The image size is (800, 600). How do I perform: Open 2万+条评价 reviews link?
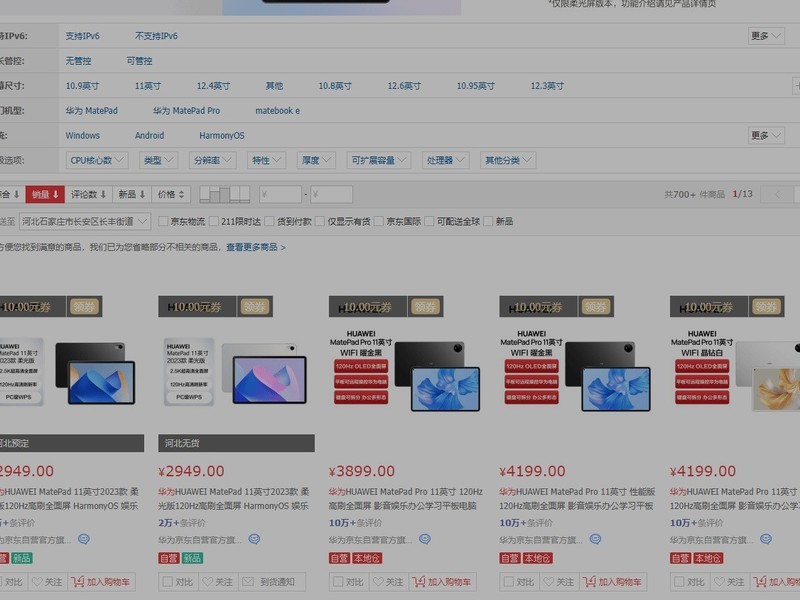pyautogui.click(x=182, y=523)
